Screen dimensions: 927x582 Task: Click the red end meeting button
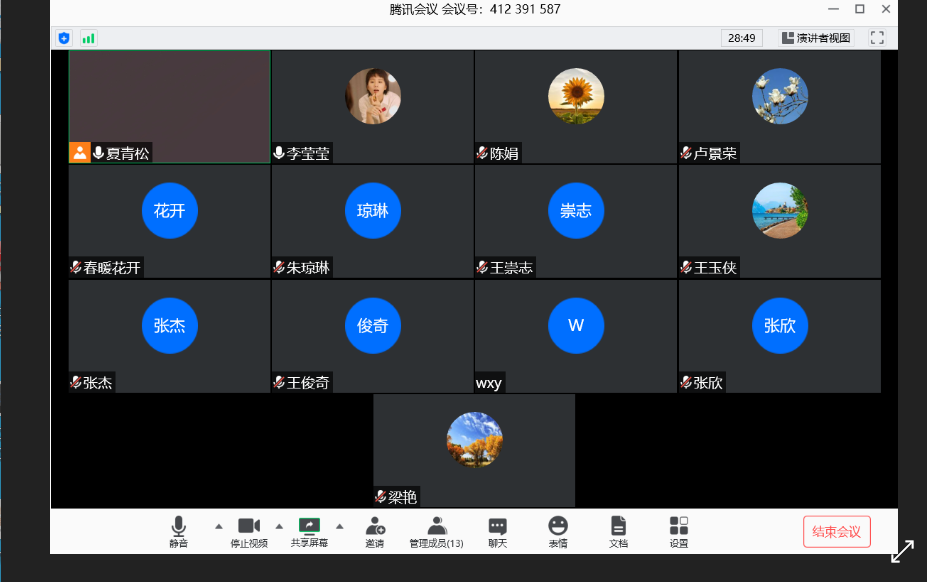click(837, 532)
